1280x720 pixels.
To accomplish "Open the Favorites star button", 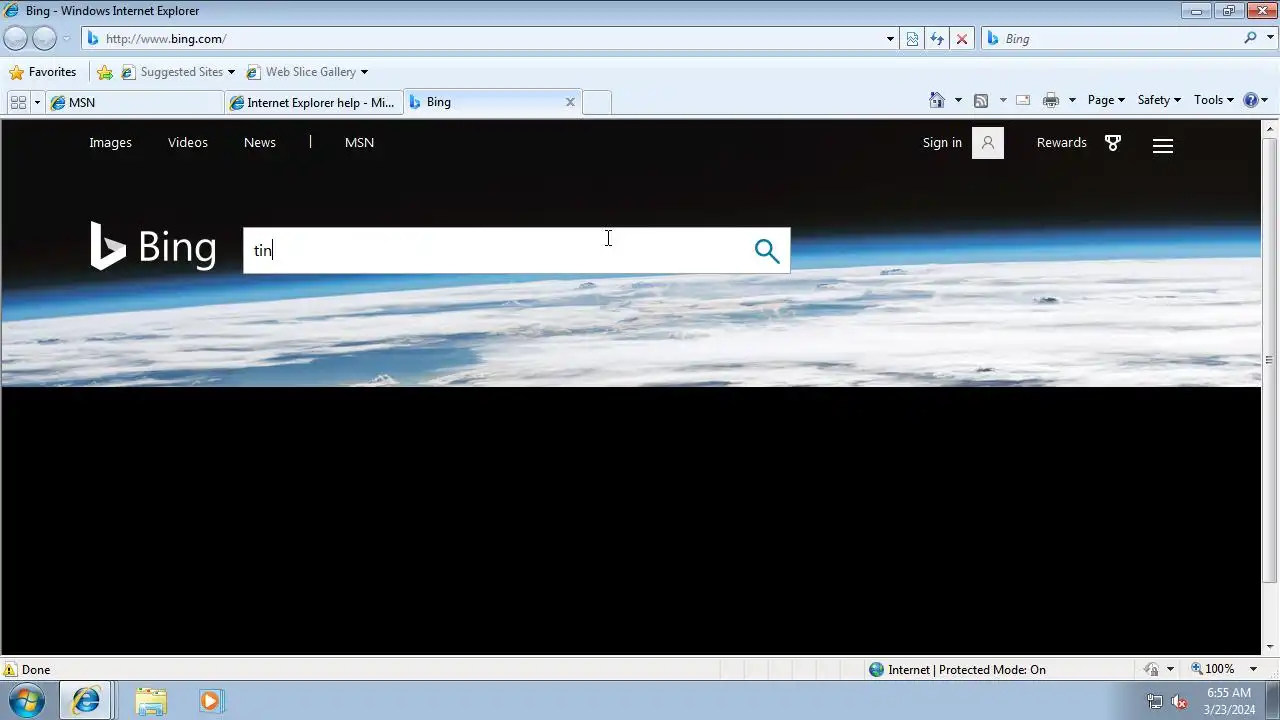I will coord(42,72).
